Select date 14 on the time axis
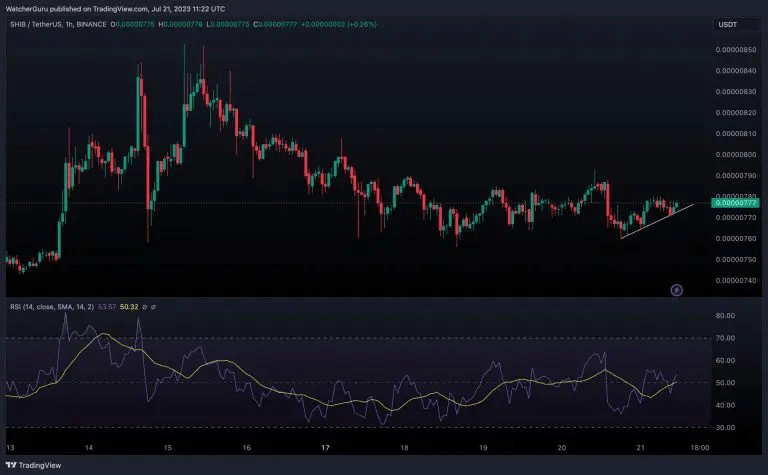Screen dimensions: 768x475 pyautogui.click(x=89, y=448)
